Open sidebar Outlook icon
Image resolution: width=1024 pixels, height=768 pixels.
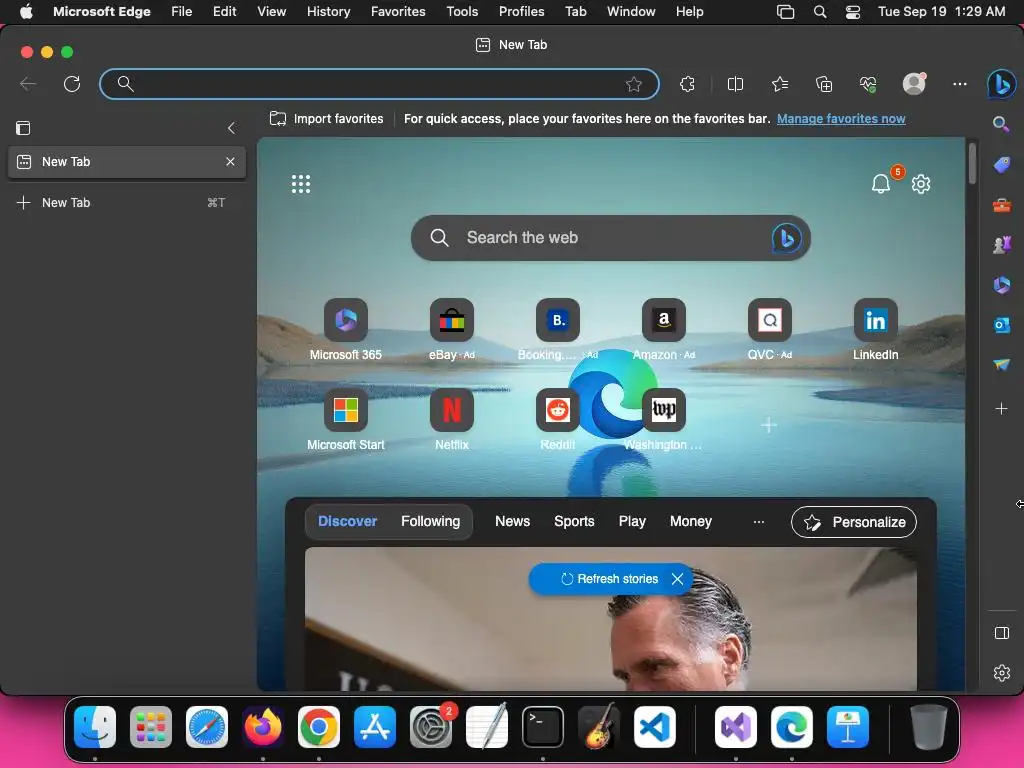click(x=1002, y=325)
